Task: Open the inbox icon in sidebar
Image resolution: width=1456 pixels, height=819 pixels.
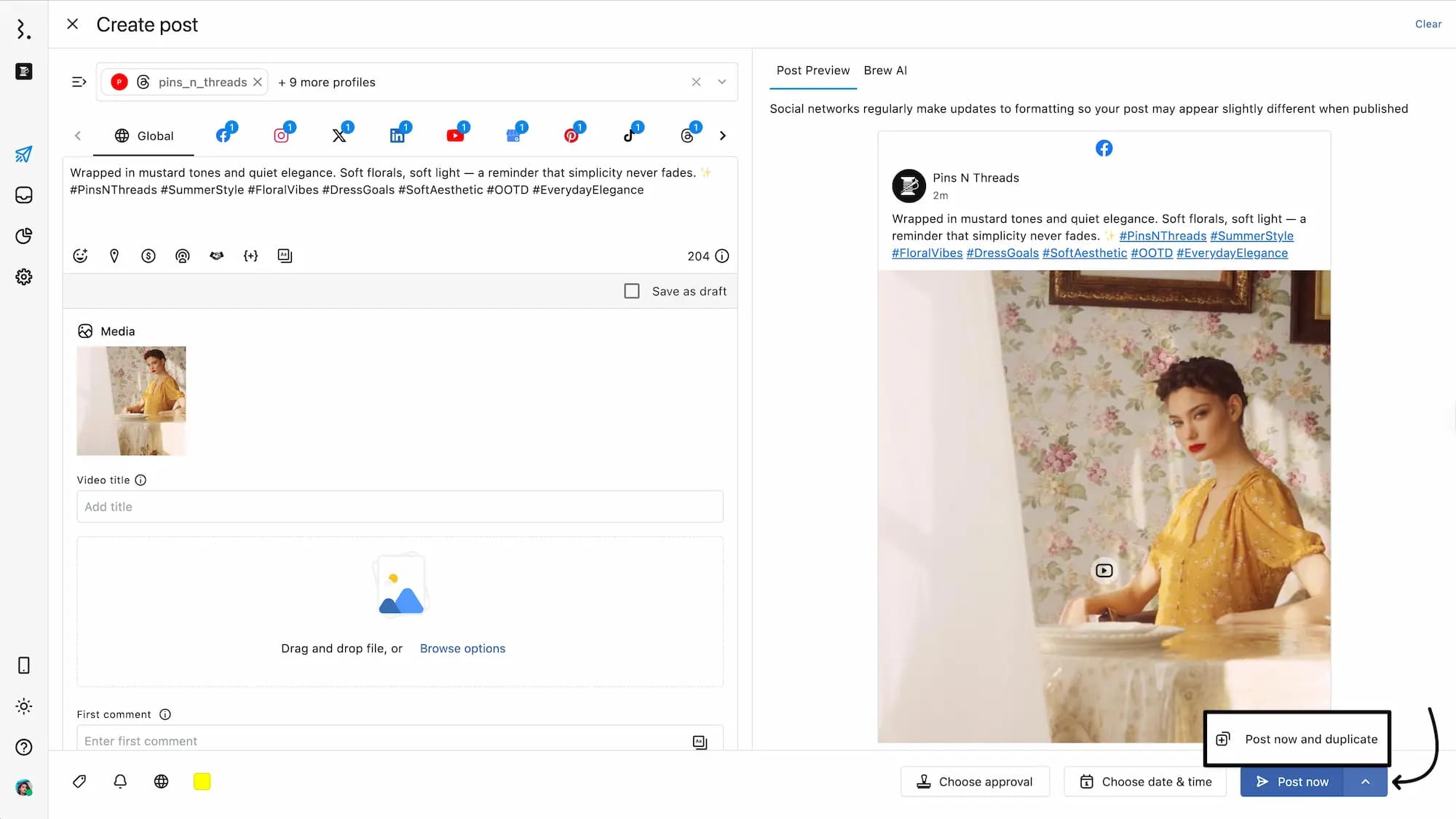Action: (x=23, y=195)
